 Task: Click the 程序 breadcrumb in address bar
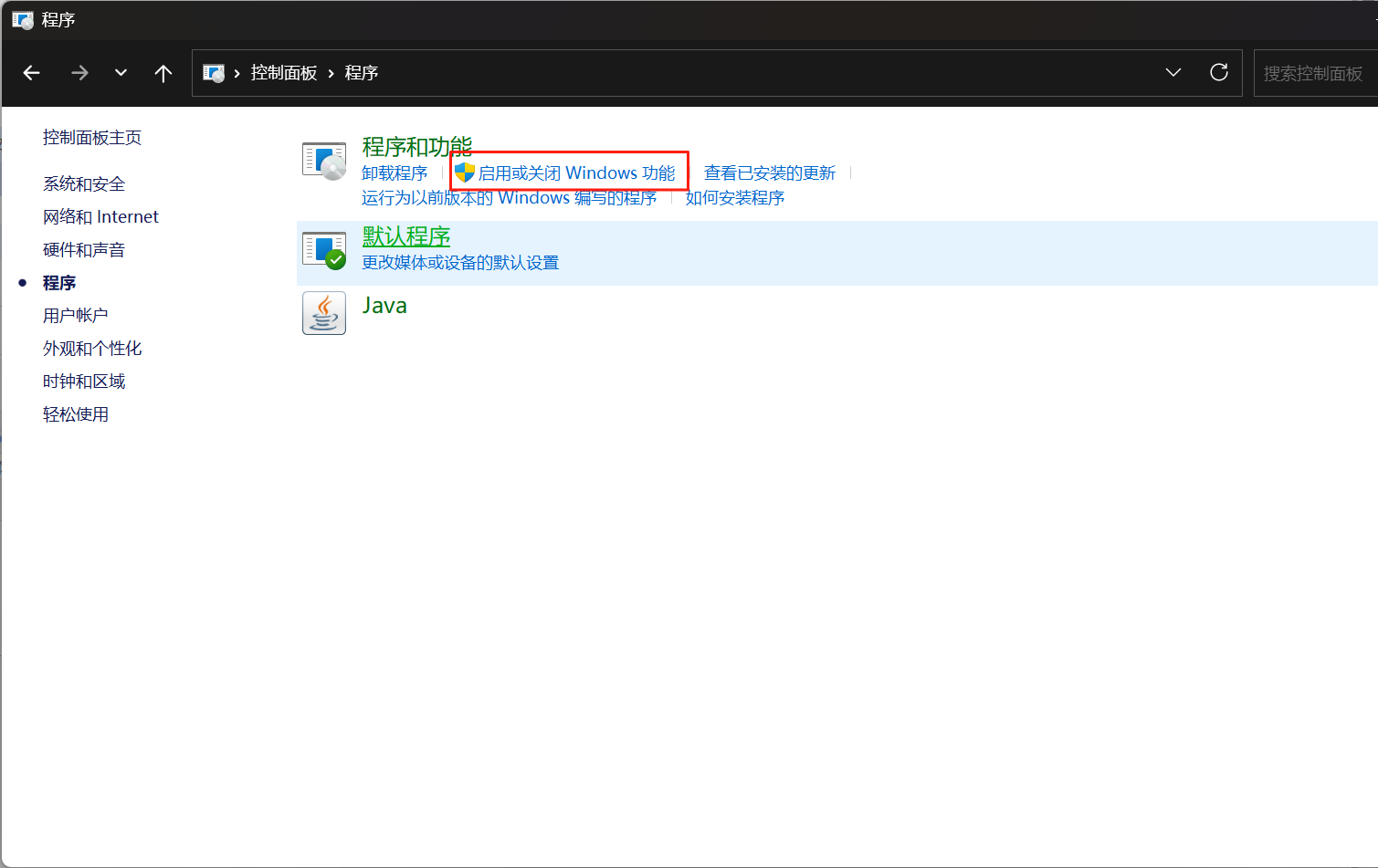362,73
